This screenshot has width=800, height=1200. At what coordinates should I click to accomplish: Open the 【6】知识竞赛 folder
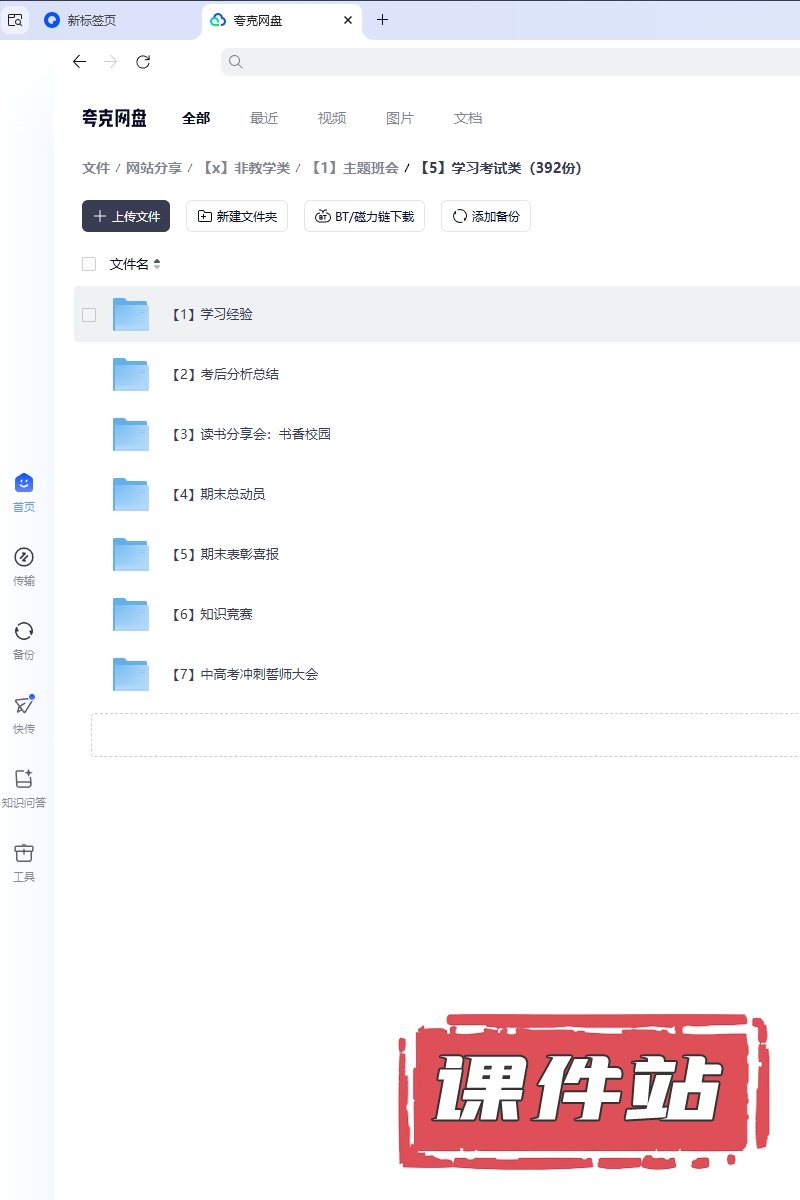226,615
